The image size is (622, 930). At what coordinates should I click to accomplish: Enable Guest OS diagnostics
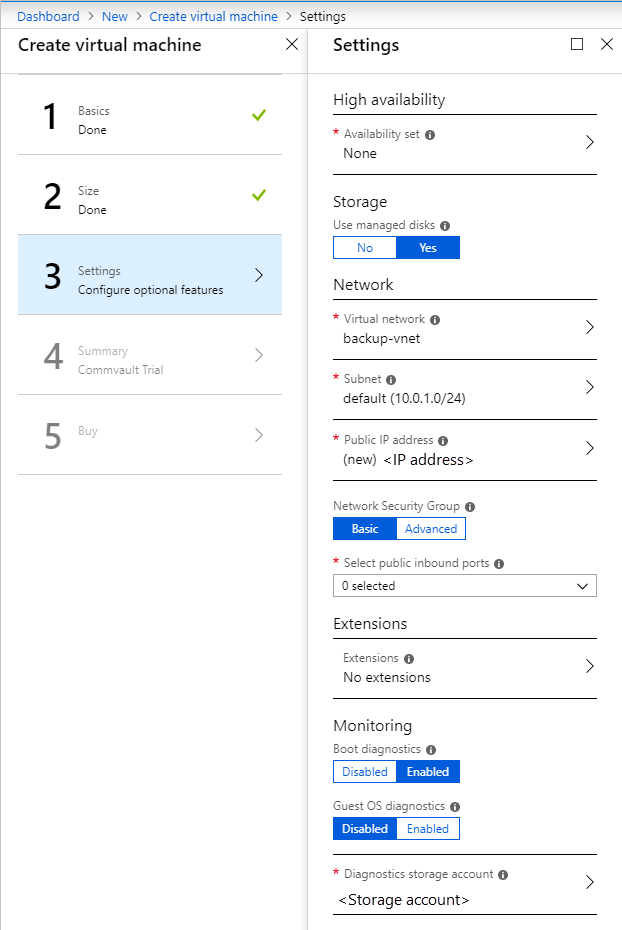[428, 829]
